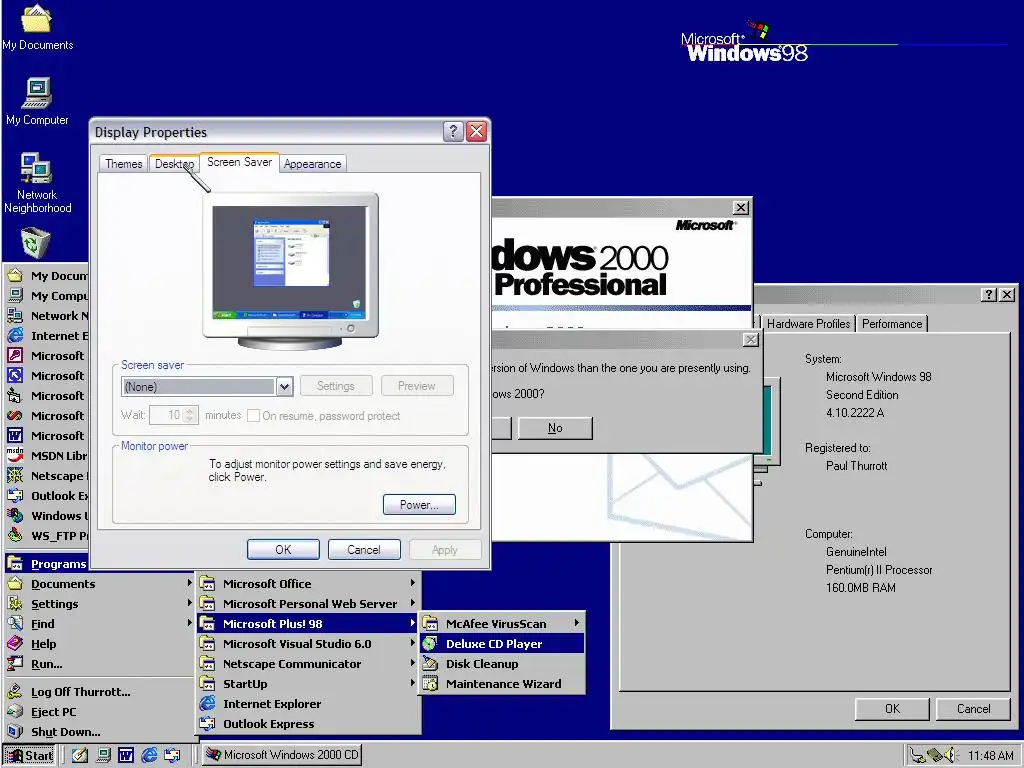This screenshot has width=1024, height=768.
Task: Click No in the Windows 2000 upgrade prompt
Action: pos(555,428)
